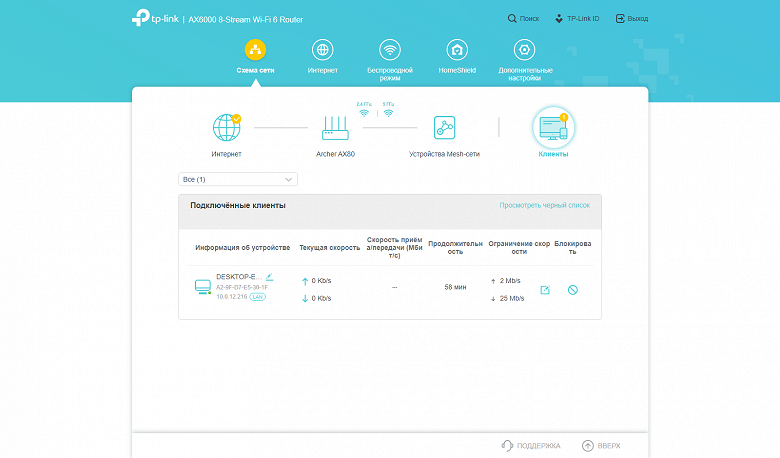
Task: Click the ПОДДЕРЖКА headset icon
Action: pos(507,446)
